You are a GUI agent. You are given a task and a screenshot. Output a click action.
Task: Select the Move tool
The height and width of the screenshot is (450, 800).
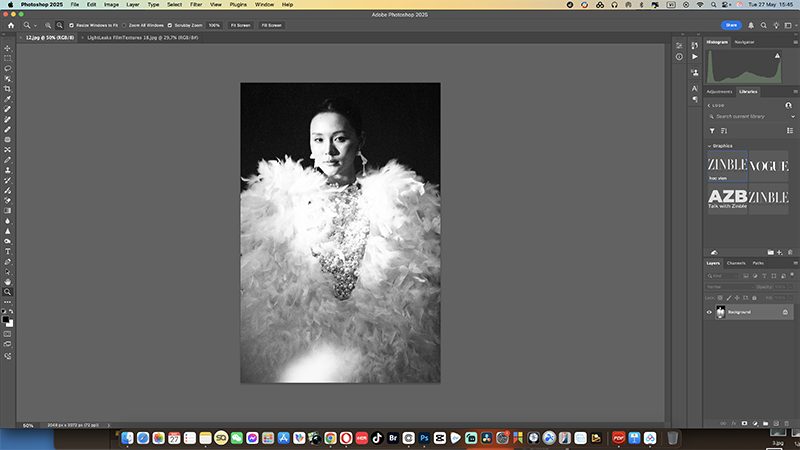point(7,47)
